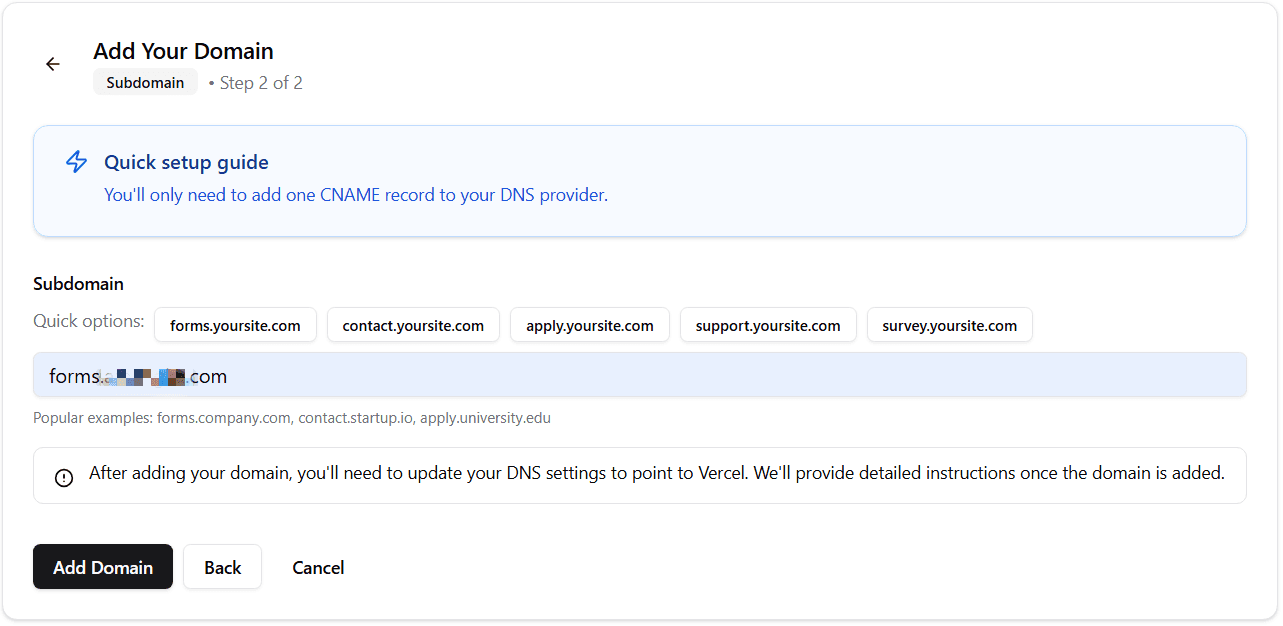Pick the apply.yoursite.com quick option
The image size is (1283, 626).
590,325
